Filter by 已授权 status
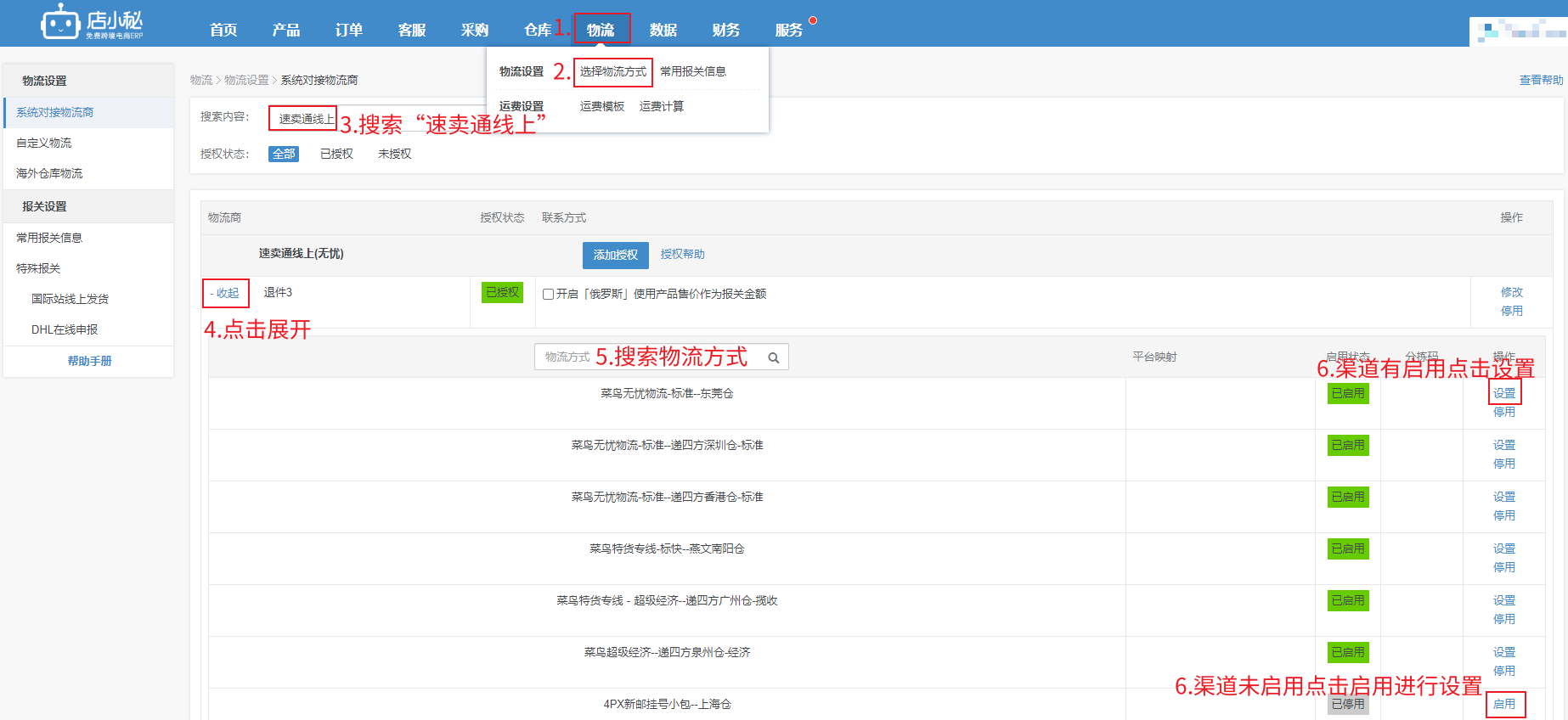This screenshot has width=1568, height=720. [336, 154]
